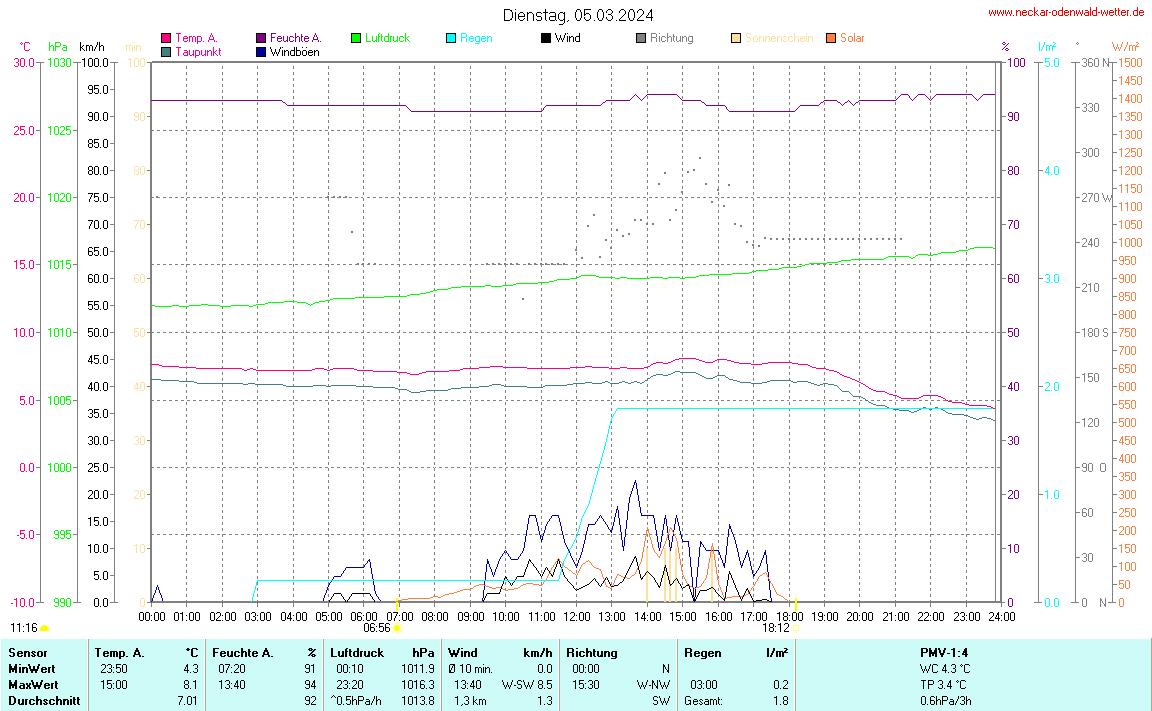
Task: Click the sun icon next to 11:16
Action: click(45, 628)
